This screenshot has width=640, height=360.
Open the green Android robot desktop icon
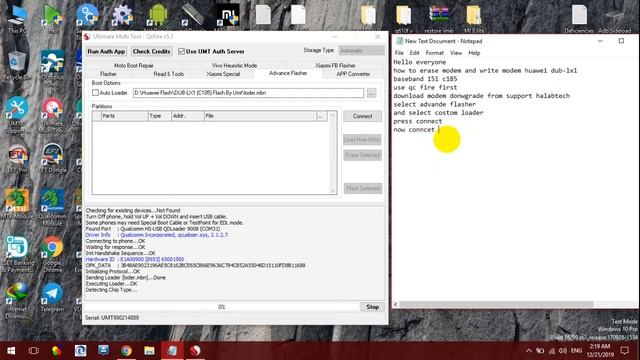[158, 16]
